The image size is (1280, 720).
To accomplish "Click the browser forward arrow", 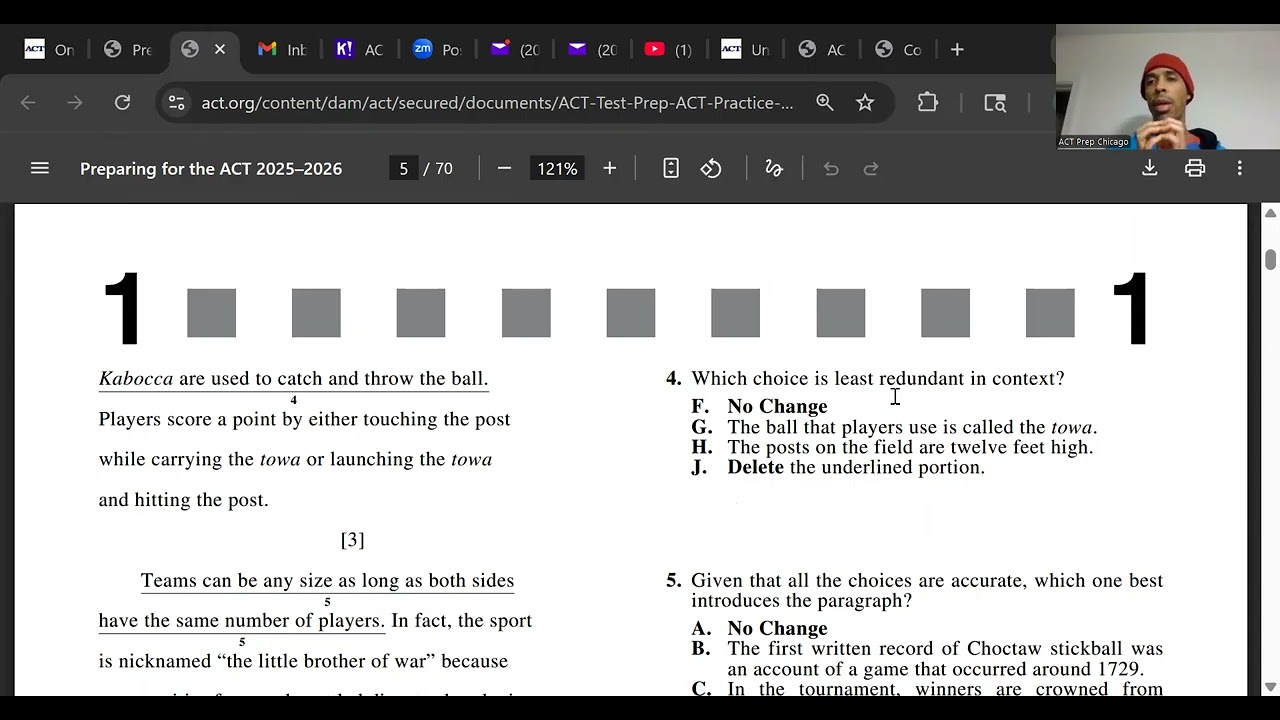I will 75,102.
